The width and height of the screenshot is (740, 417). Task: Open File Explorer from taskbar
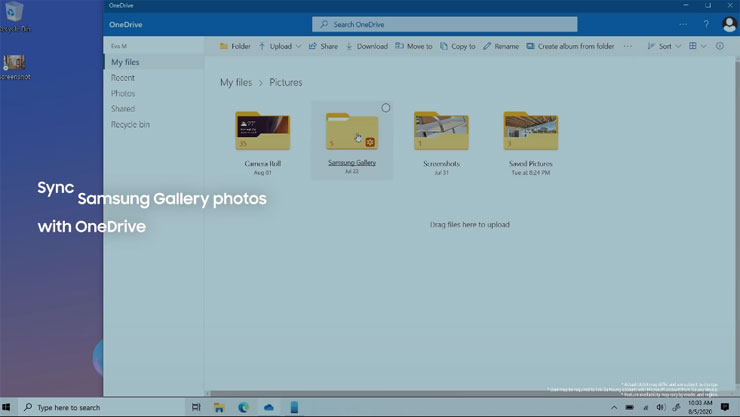pos(219,407)
